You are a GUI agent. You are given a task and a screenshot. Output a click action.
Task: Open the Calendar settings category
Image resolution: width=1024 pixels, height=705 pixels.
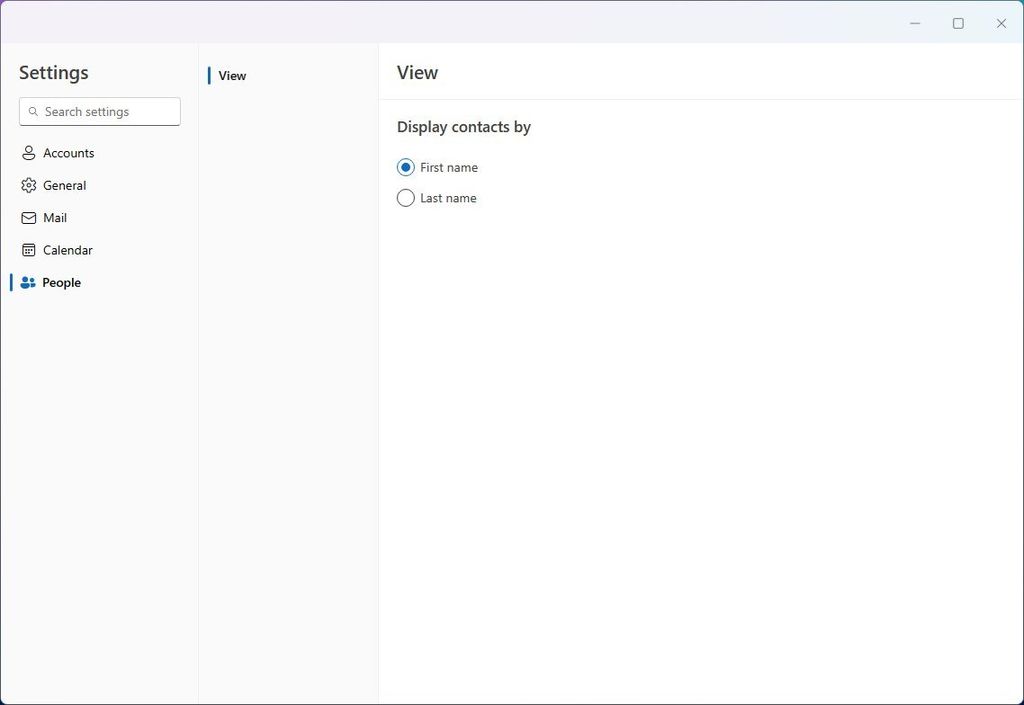point(99,250)
